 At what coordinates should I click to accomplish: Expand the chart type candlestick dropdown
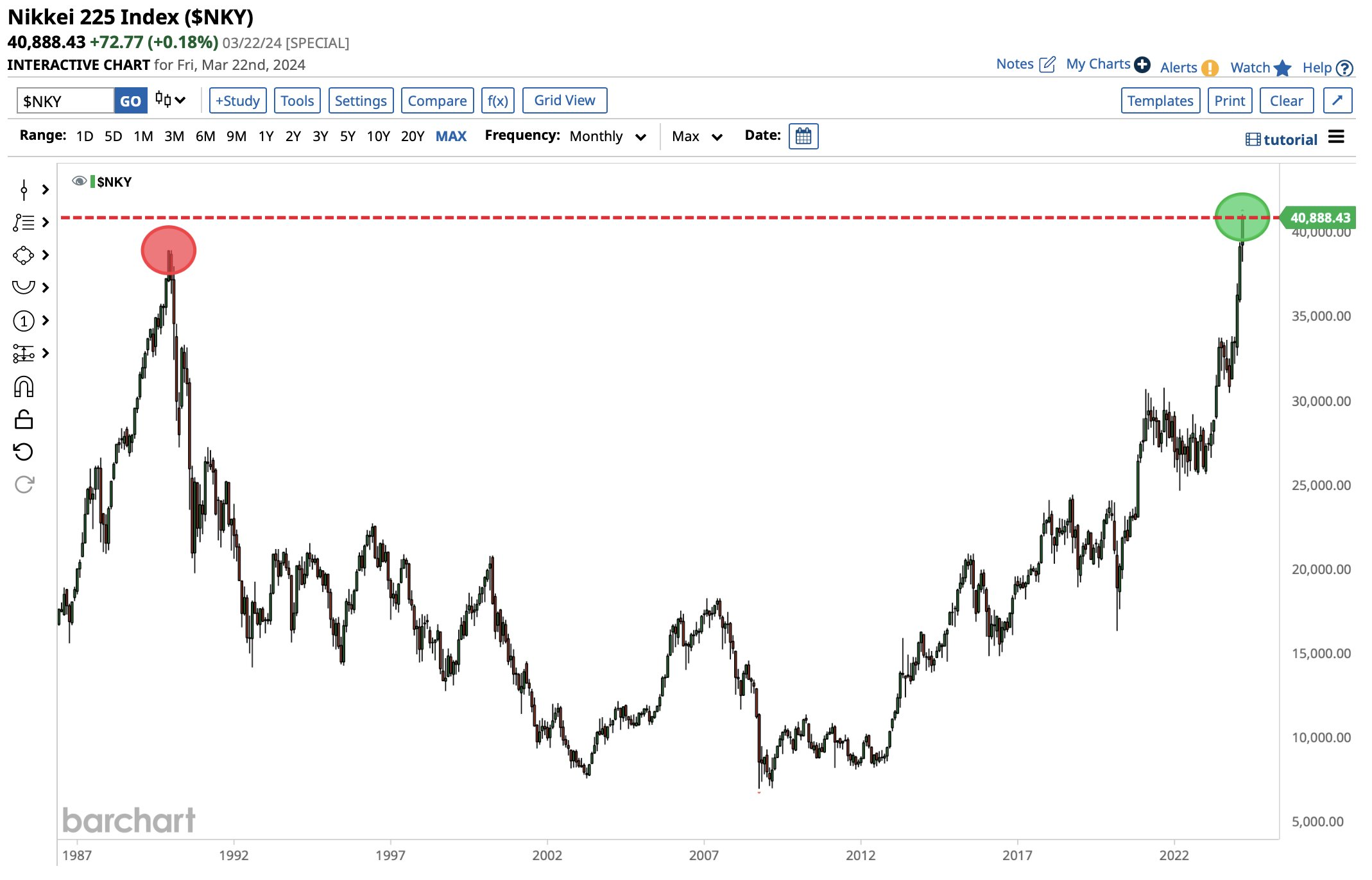click(171, 100)
